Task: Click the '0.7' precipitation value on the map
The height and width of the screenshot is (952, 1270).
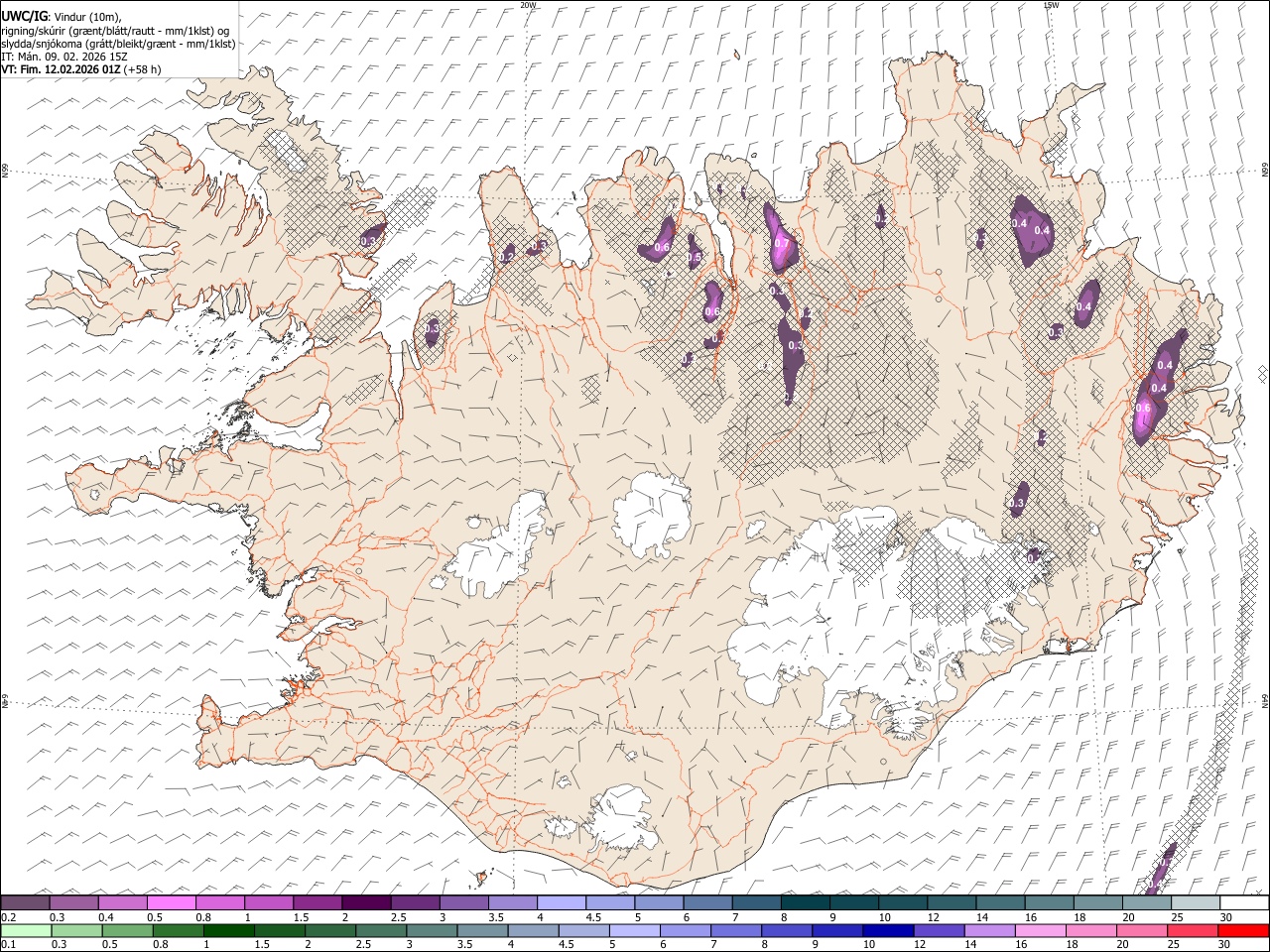Action: click(x=781, y=244)
